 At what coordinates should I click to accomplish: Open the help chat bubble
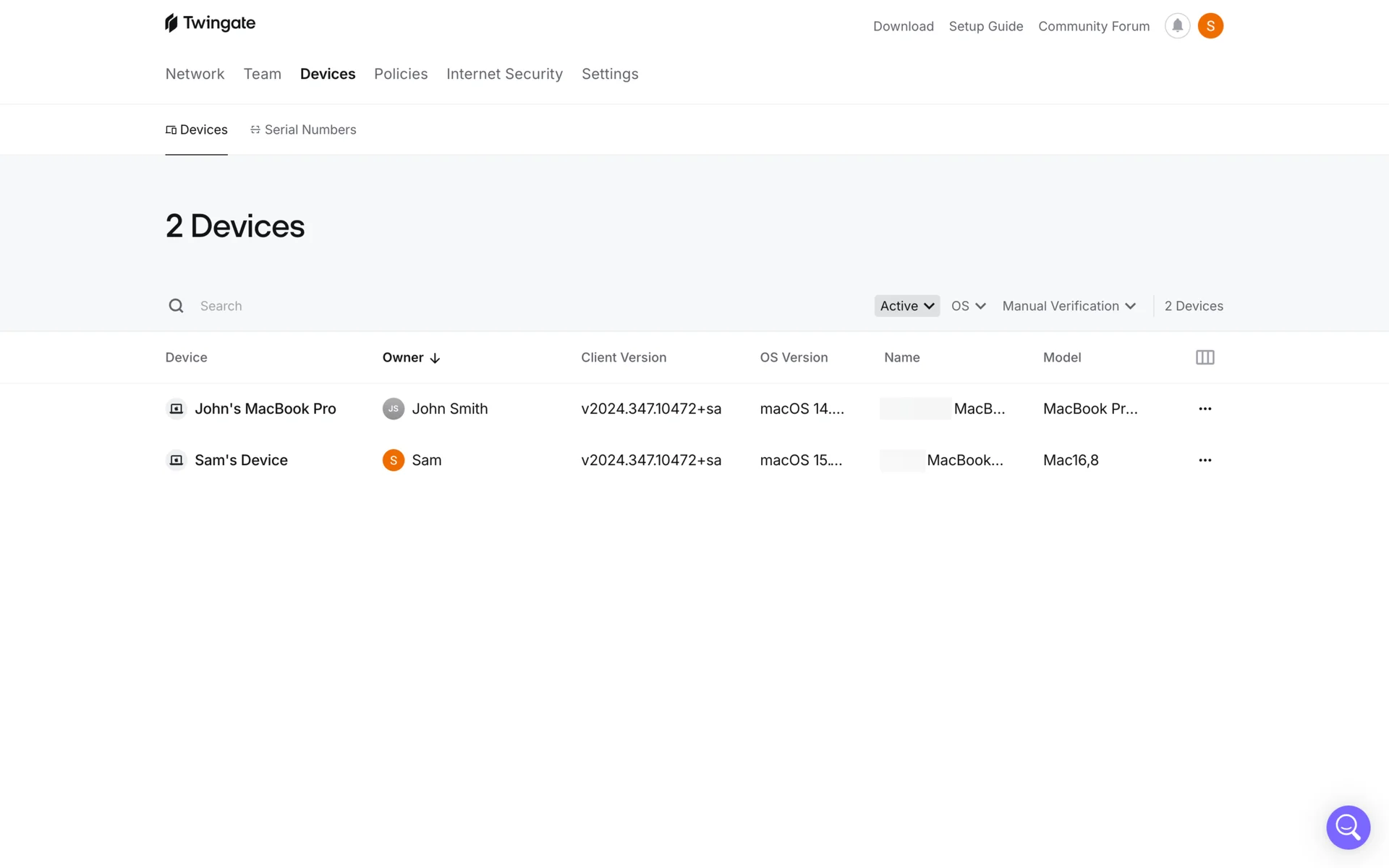(x=1348, y=827)
